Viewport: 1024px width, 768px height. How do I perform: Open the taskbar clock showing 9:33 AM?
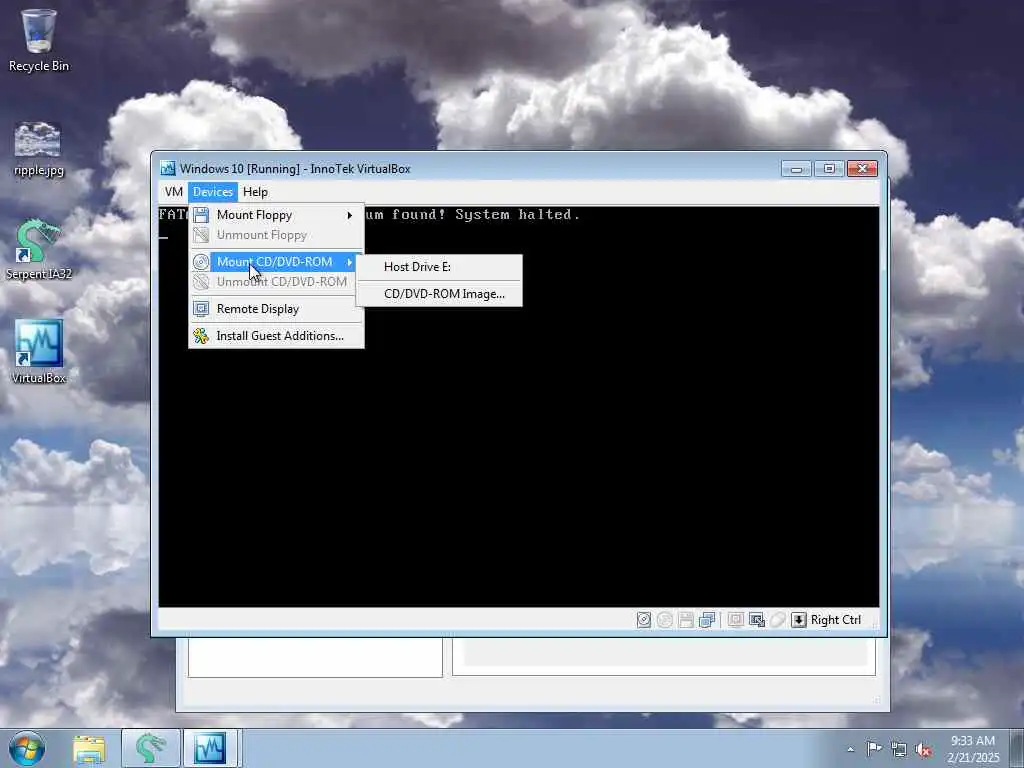pyautogui.click(x=973, y=749)
